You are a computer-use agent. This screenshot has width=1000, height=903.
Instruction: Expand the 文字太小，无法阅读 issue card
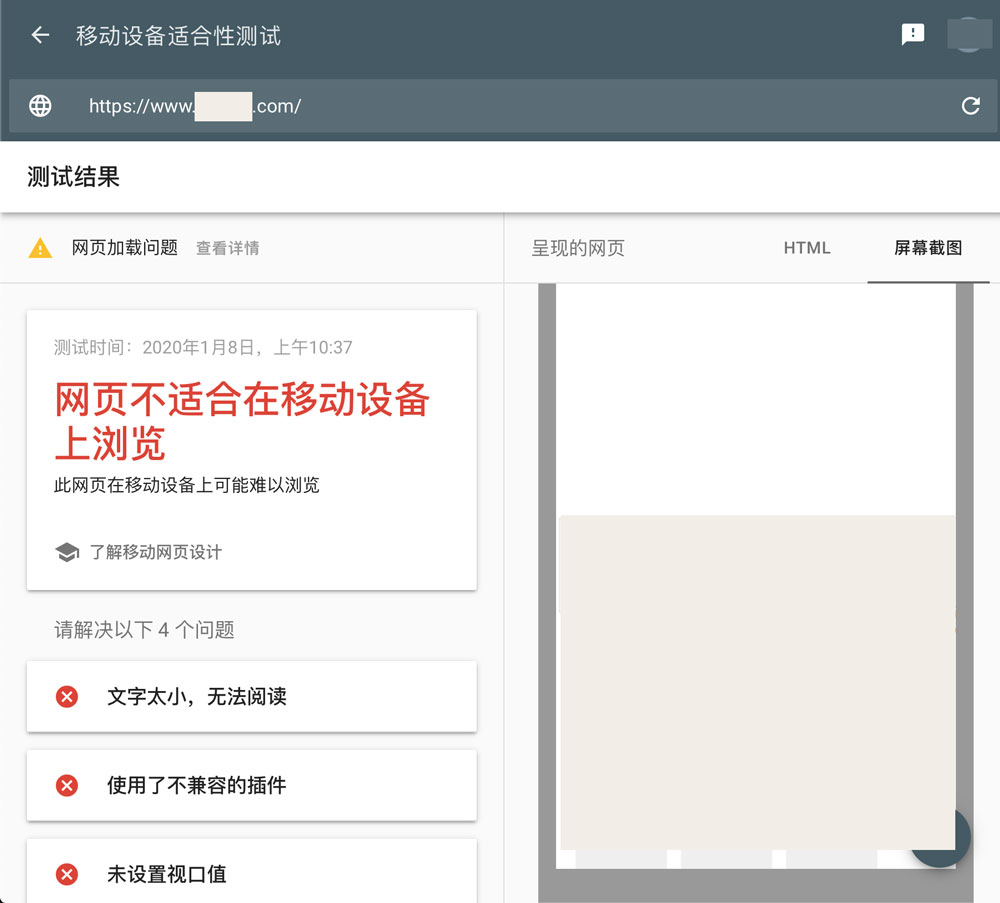click(251, 697)
